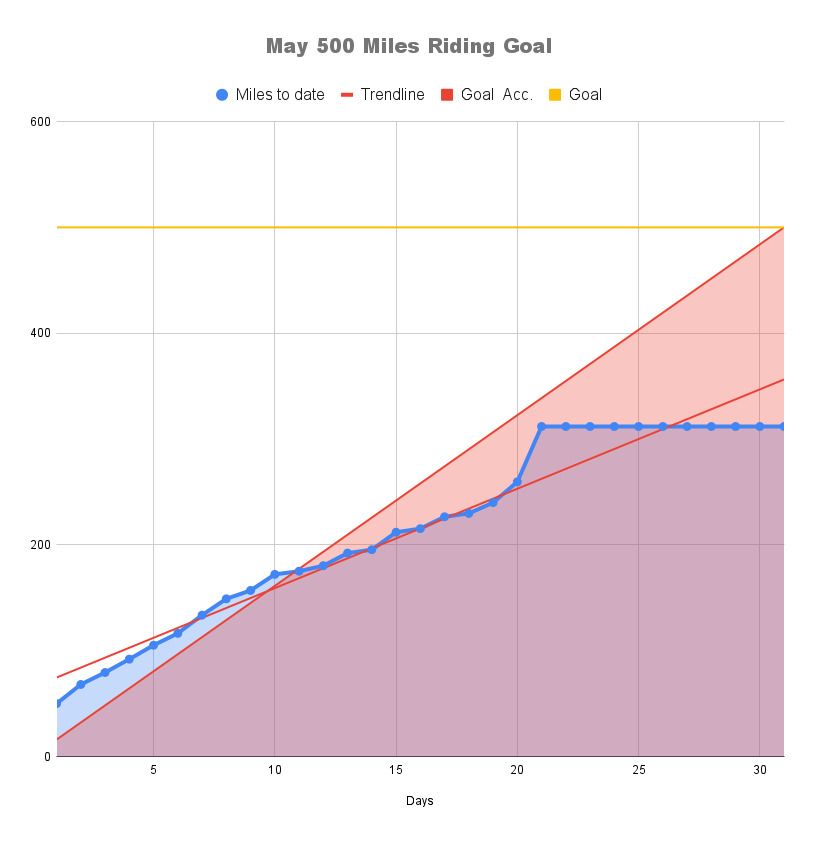
Task: Click the yellow Goal legend square
Action: coord(555,95)
